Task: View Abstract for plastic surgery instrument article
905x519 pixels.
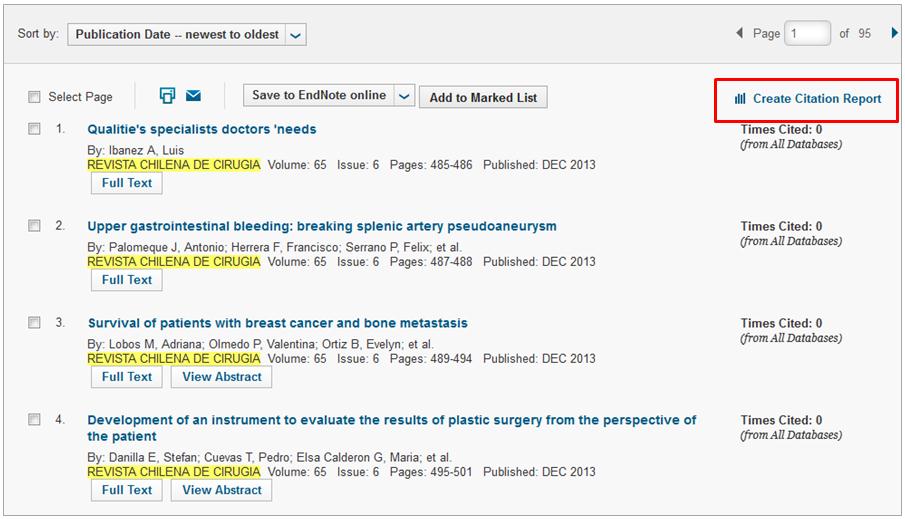Action: click(x=221, y=490)
